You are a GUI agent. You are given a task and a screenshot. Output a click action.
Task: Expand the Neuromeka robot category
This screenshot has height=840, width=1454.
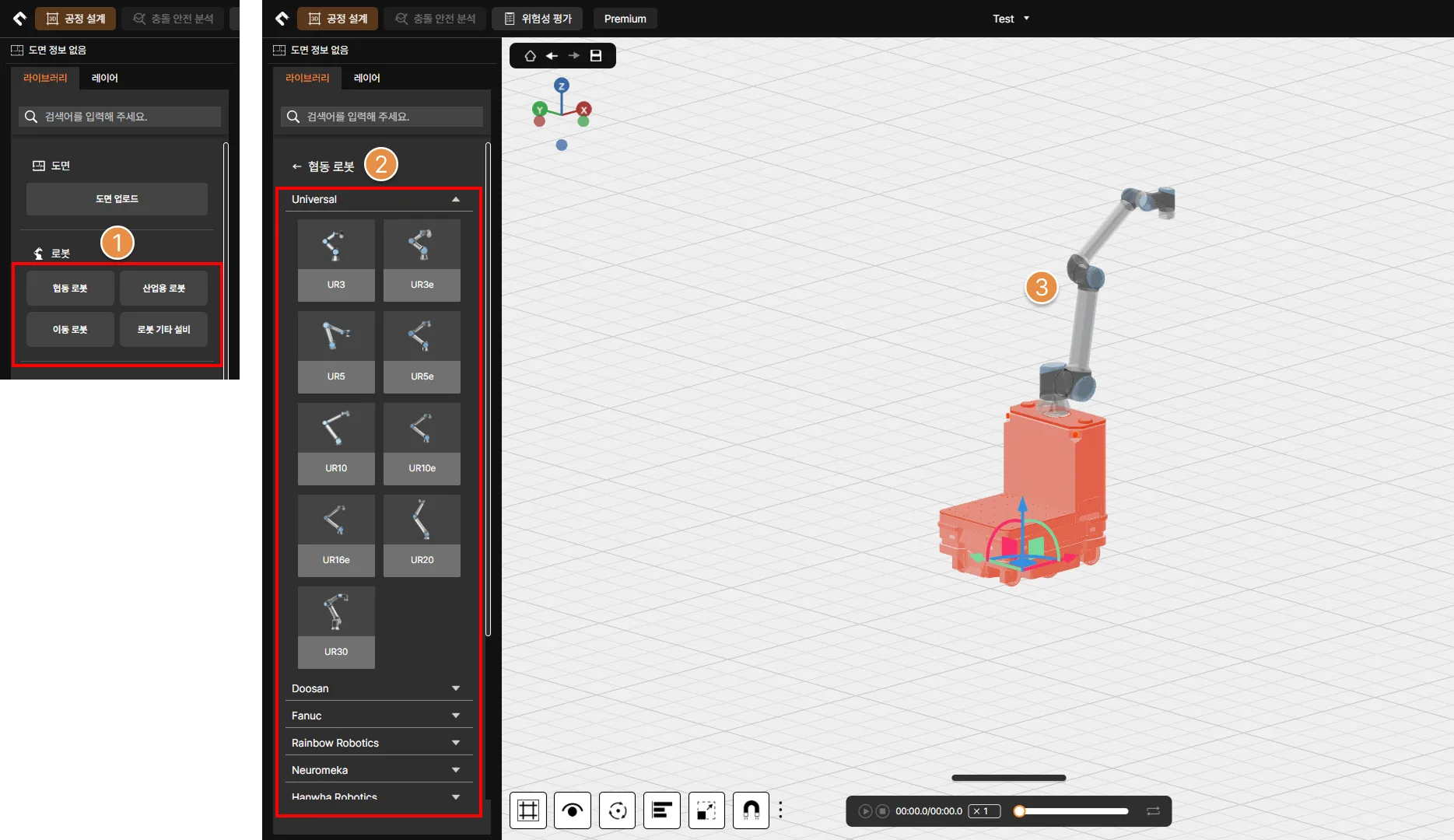[379, 771]
